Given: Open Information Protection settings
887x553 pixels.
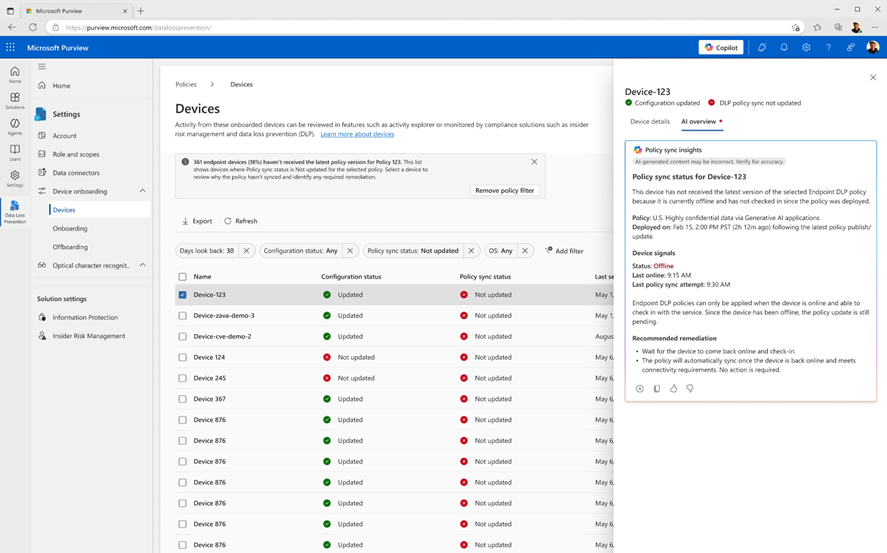Looking at the screenshot, I should (x=85, y=317).
